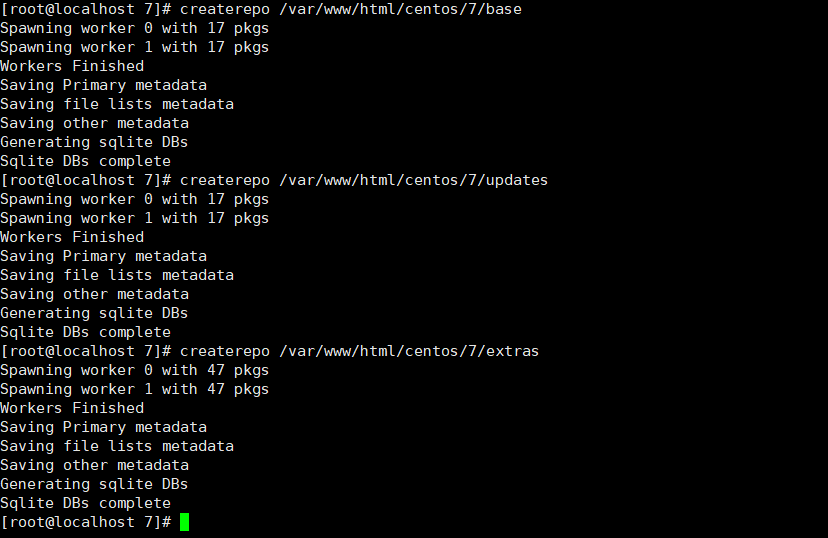Click the first 'Saving Primary metadata' line
This screenshot has height=538, width=828.
[104, 86]
